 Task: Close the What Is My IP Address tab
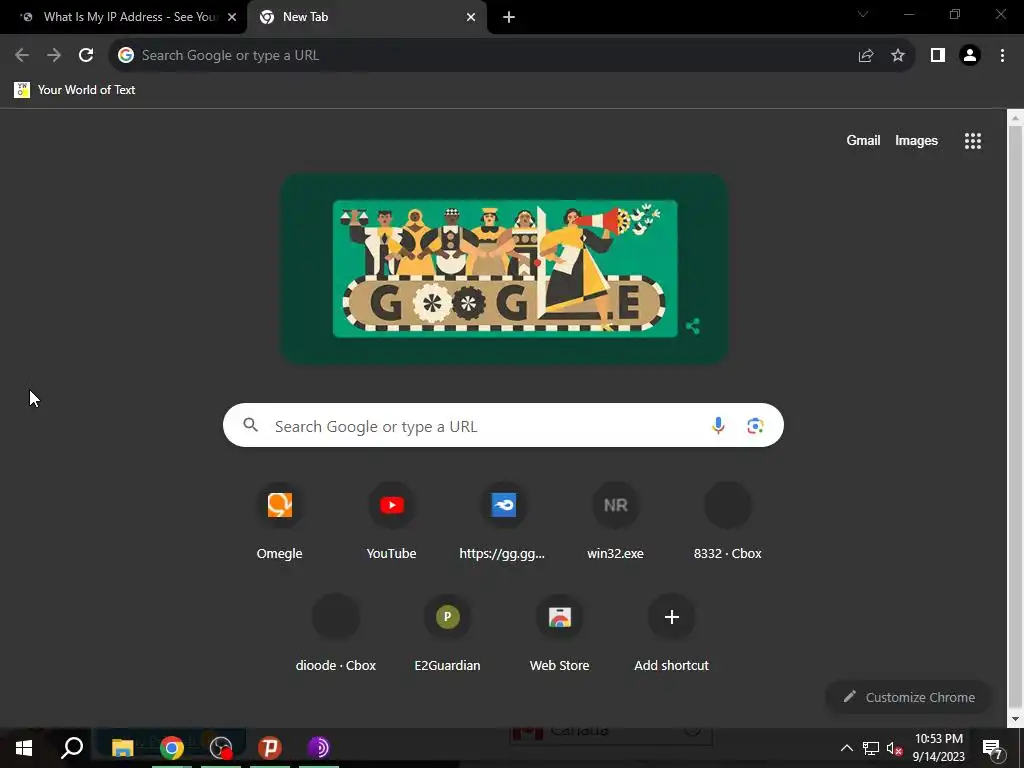coord(232,17)
